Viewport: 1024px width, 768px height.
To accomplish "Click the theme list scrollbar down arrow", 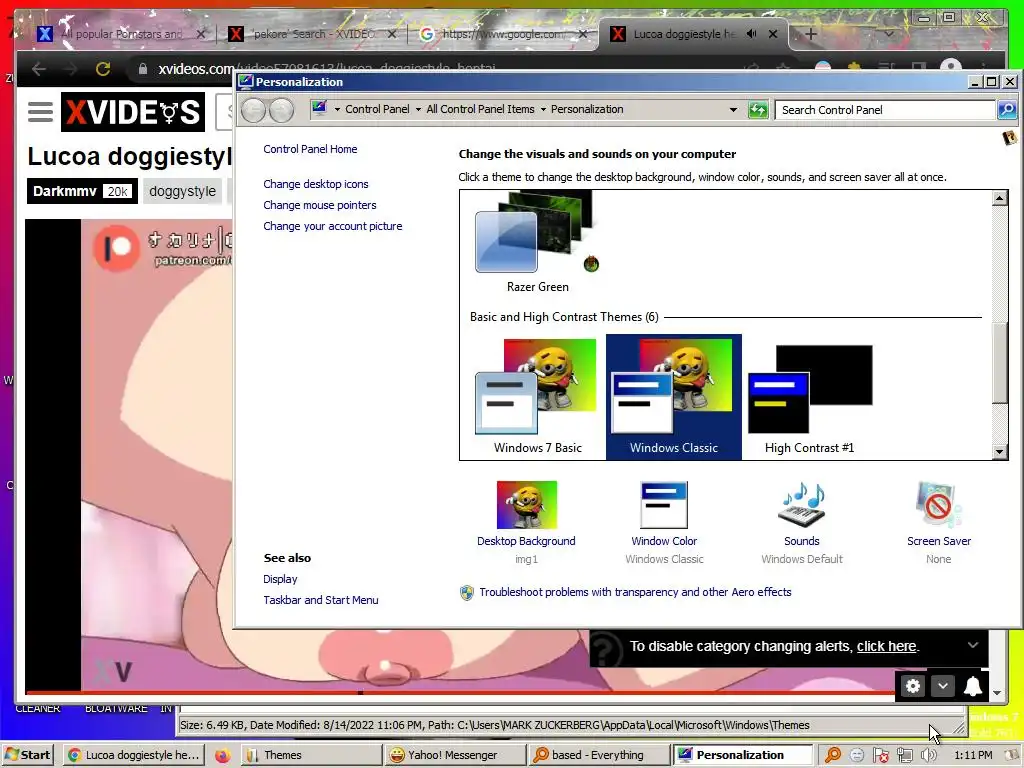I will [x=999, y=451].
